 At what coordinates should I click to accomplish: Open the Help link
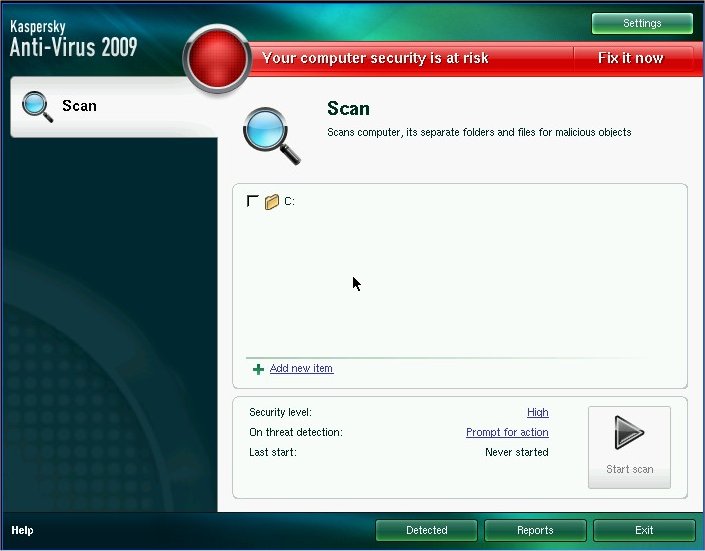pos(22,530)
